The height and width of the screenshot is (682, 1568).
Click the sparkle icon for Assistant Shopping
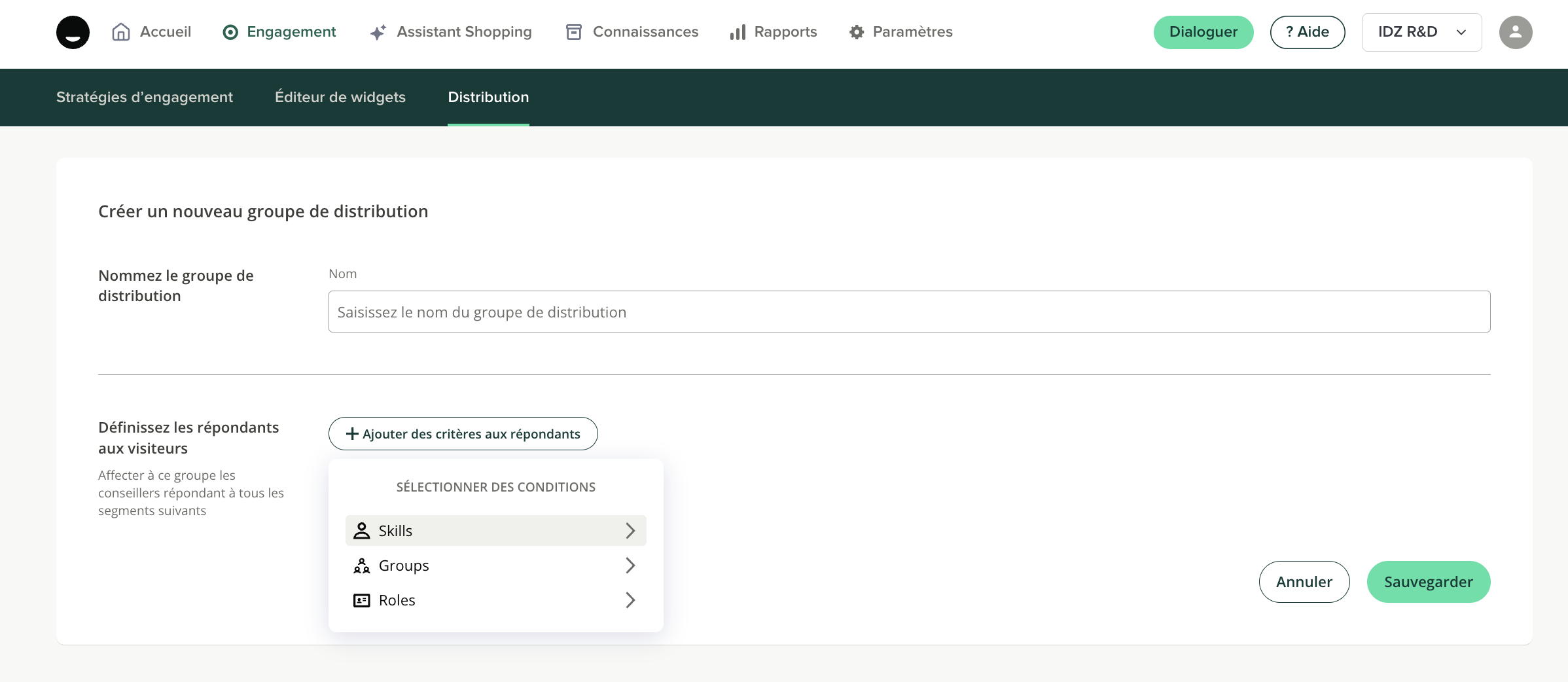(378, 32)
